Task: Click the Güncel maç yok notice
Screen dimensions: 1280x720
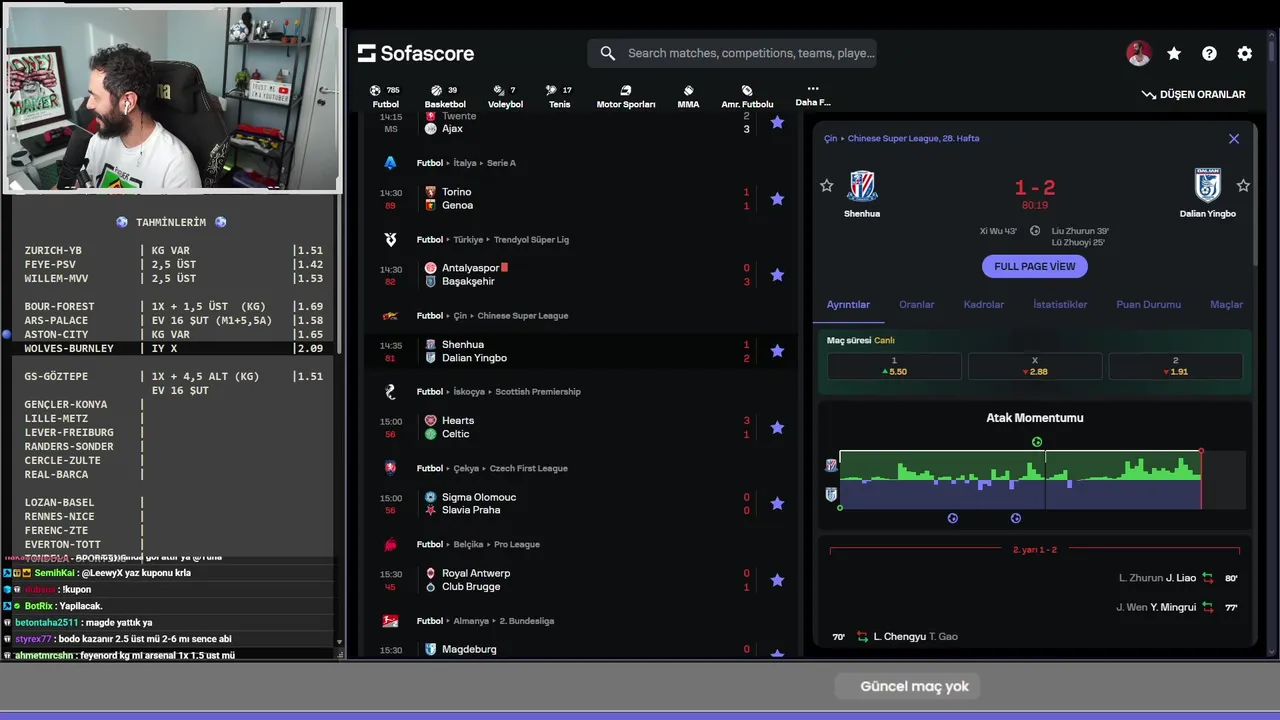Action: [x=905, y=687]
